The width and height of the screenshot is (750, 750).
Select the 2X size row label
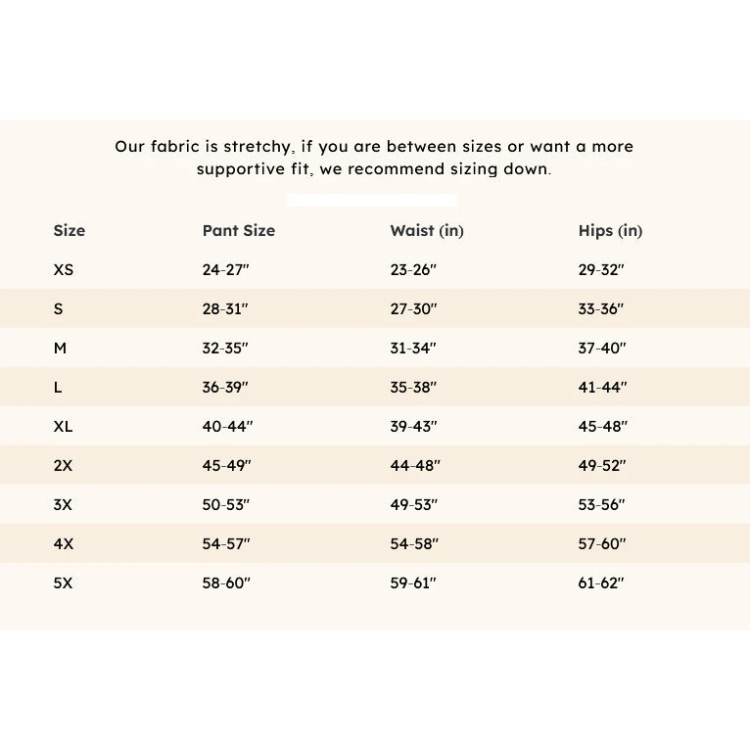click(63, 466)
